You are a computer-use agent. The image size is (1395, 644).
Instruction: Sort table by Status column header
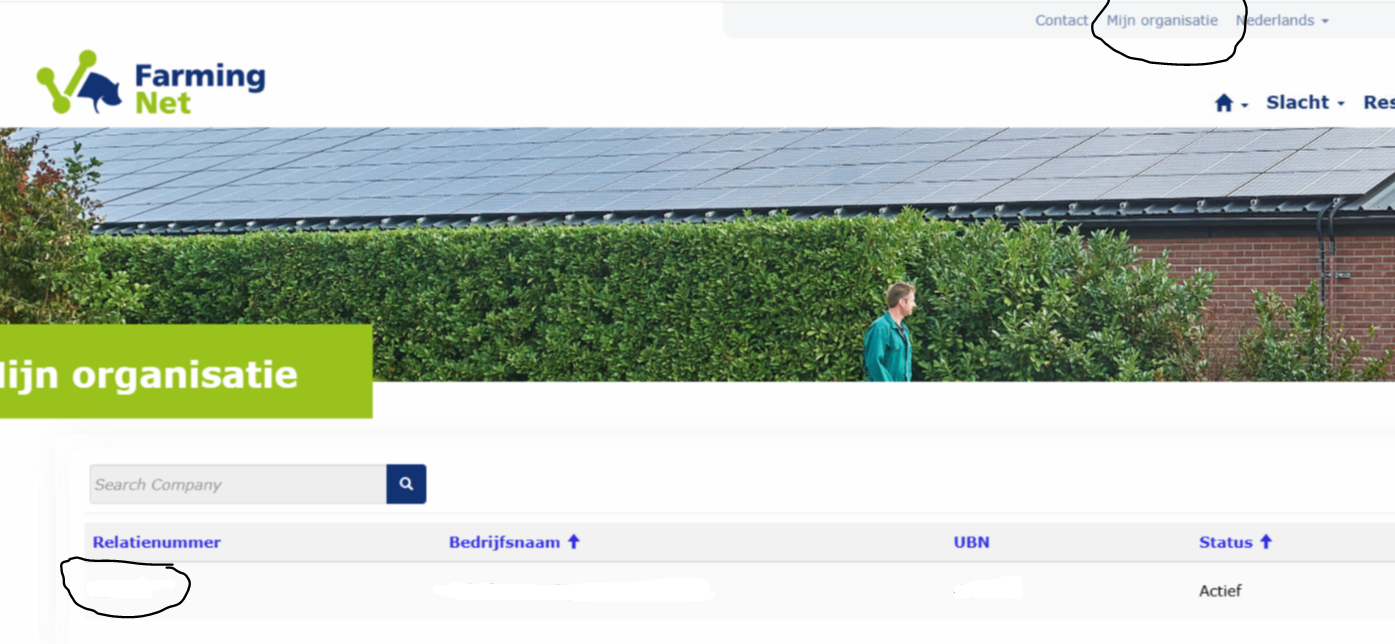click(1226, 542)
